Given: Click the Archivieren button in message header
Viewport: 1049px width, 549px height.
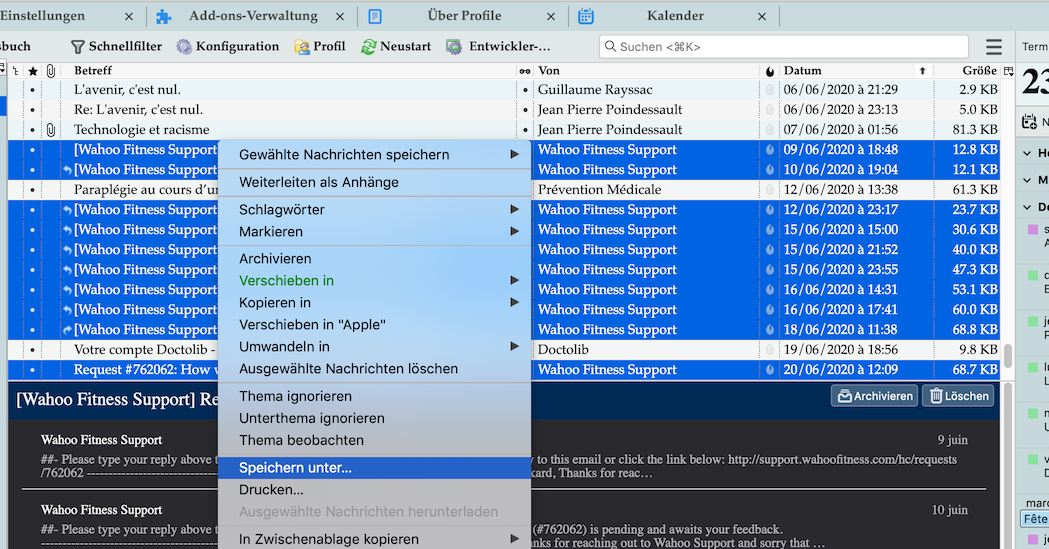Looking at the screenshot, I should (x=874, y=396).
